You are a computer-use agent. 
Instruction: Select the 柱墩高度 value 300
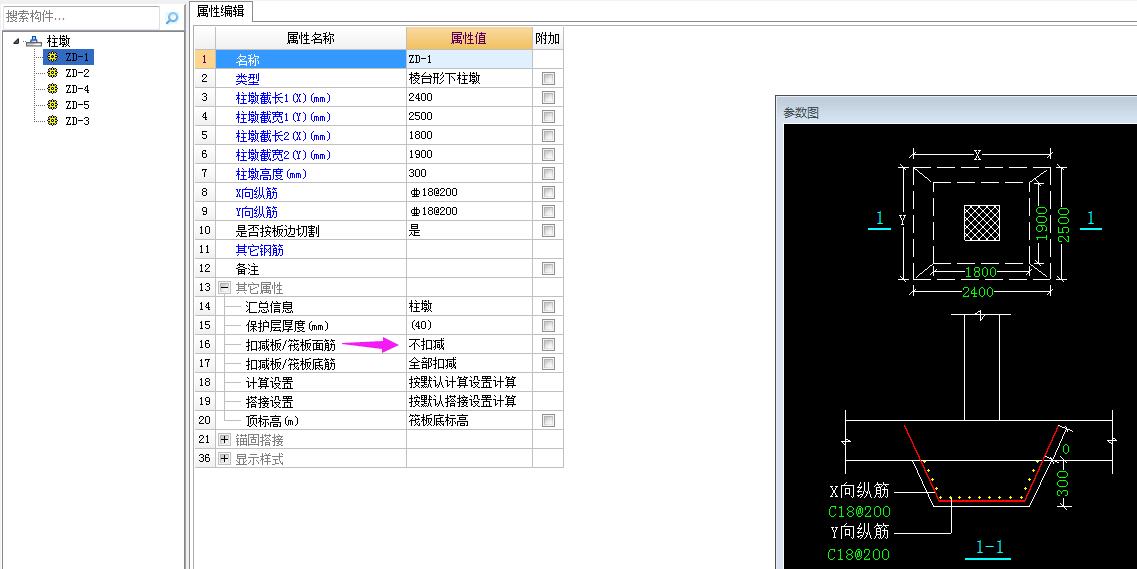pyautogui.click(x=469, y=173)
